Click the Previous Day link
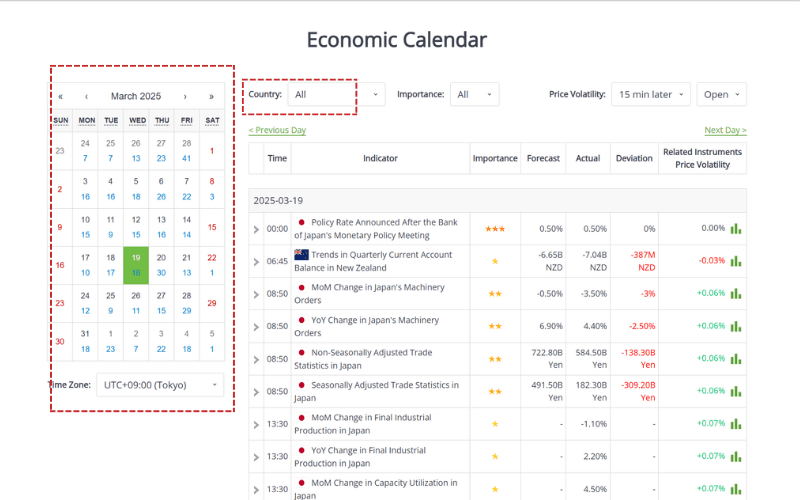 277,130
